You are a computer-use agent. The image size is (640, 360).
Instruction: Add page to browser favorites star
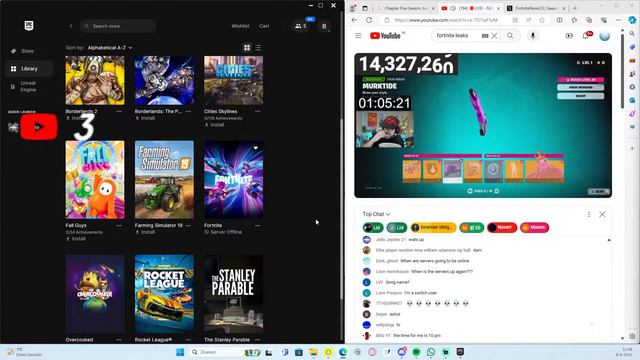pos(542,20)
